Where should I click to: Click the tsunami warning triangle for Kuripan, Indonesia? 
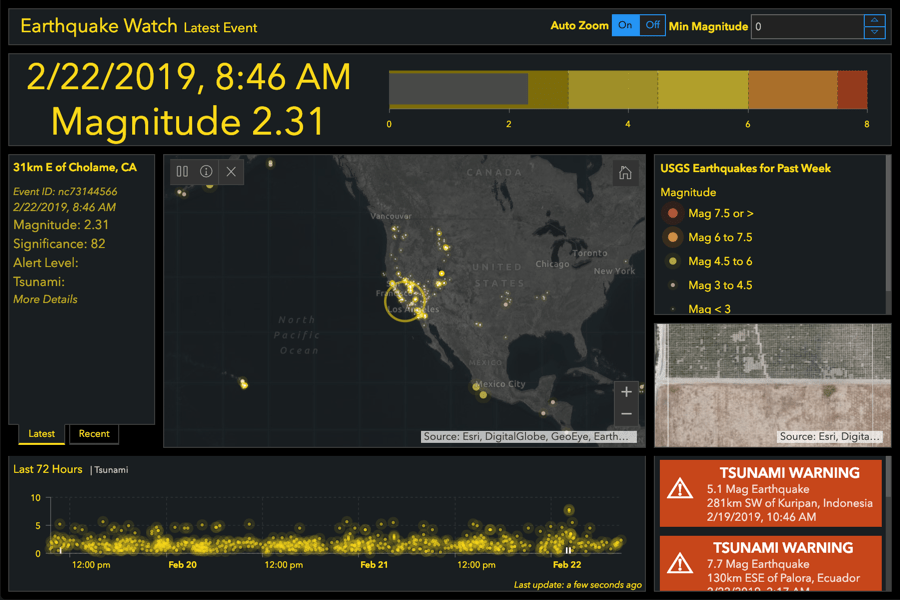tap(681, 489)
